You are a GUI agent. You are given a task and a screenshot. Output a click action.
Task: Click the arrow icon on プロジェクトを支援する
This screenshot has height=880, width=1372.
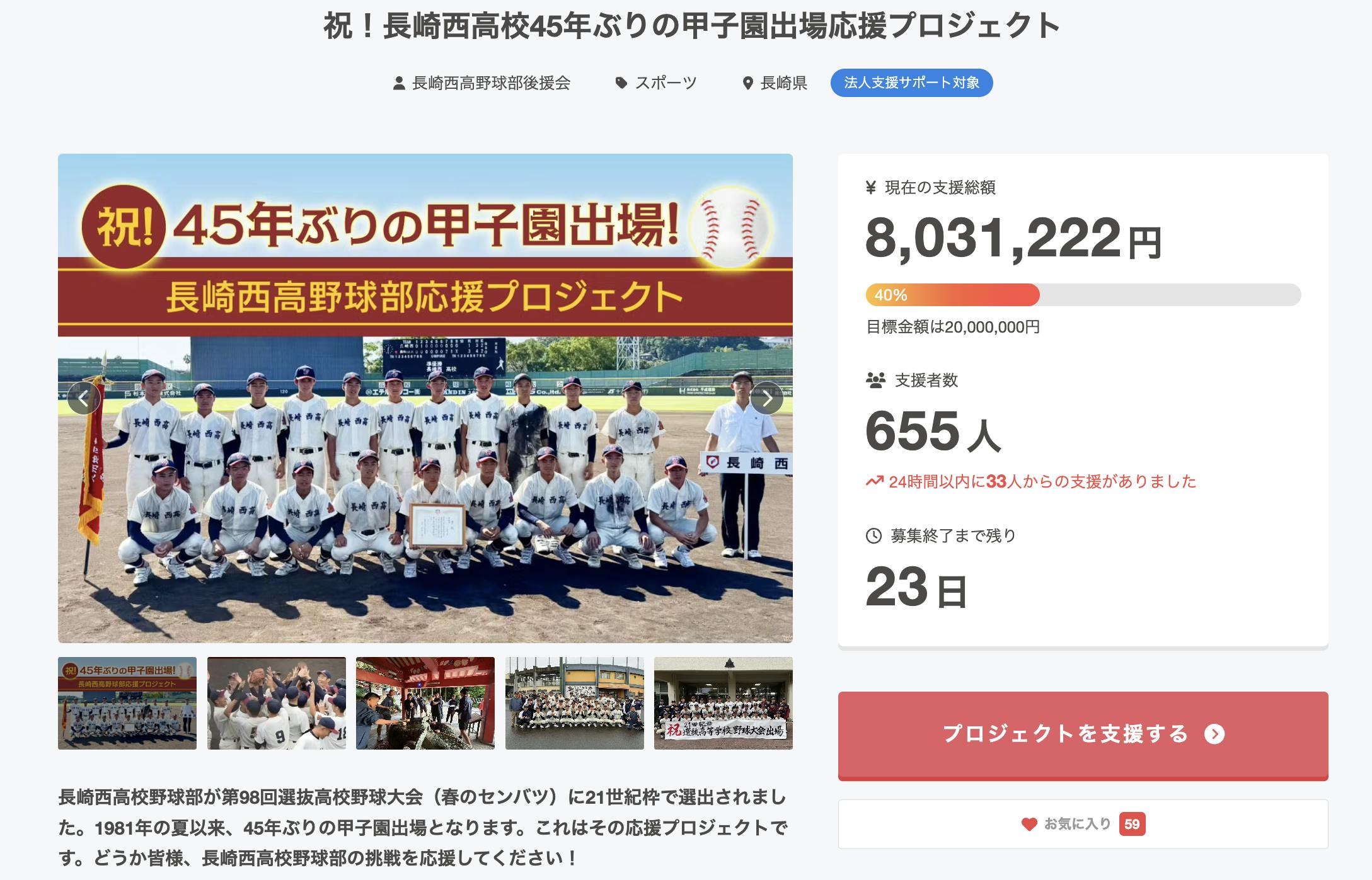point(1214,734)
